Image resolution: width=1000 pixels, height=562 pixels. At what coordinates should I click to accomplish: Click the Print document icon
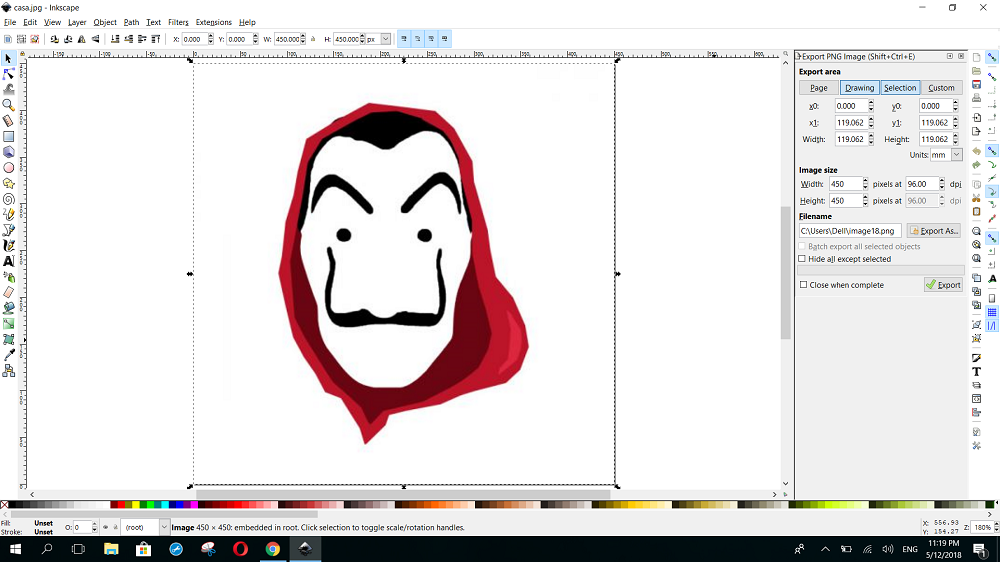[x=976, y=98]
